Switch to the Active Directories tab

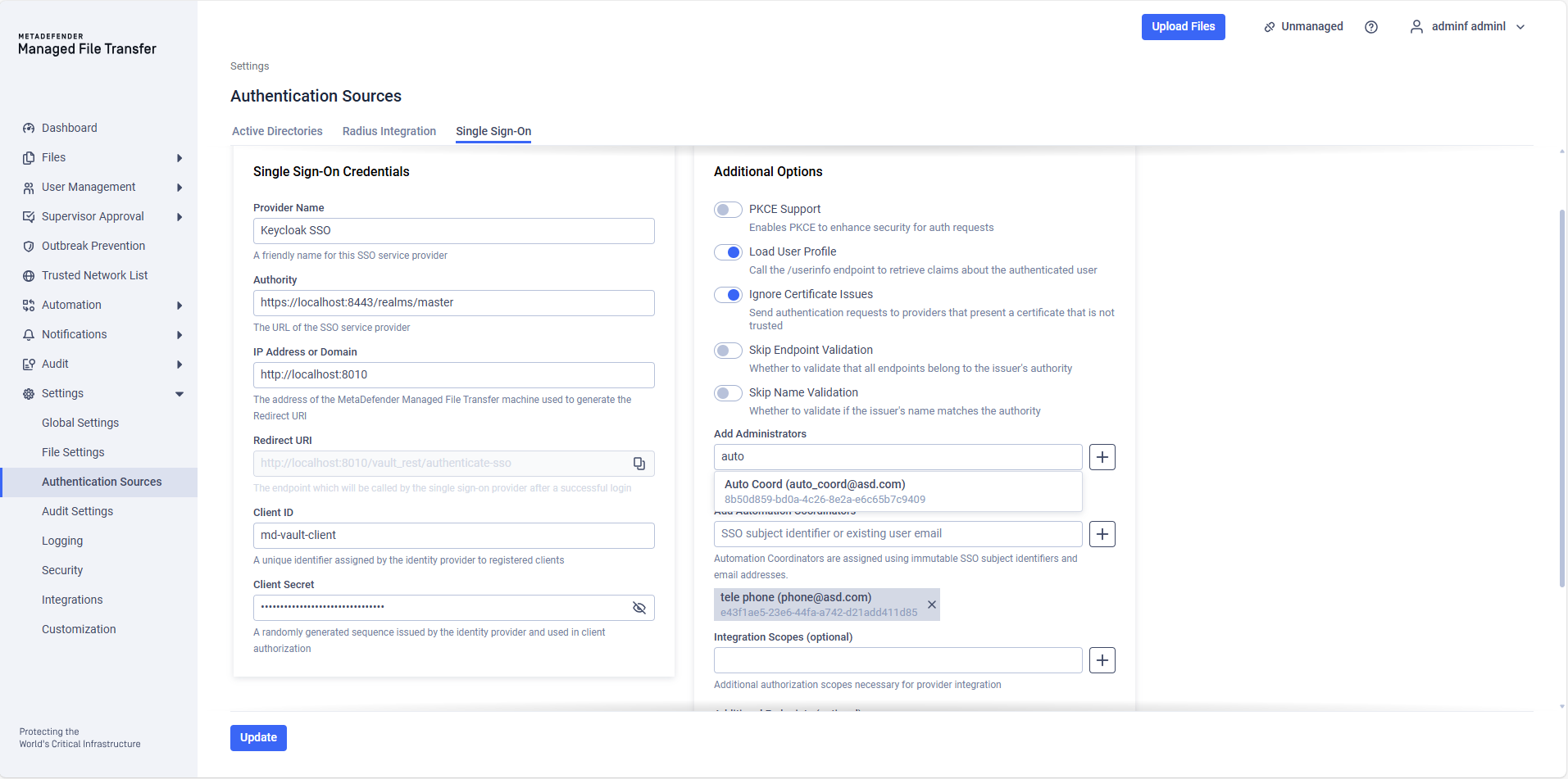pyautogui.click(x=277, y=131)
